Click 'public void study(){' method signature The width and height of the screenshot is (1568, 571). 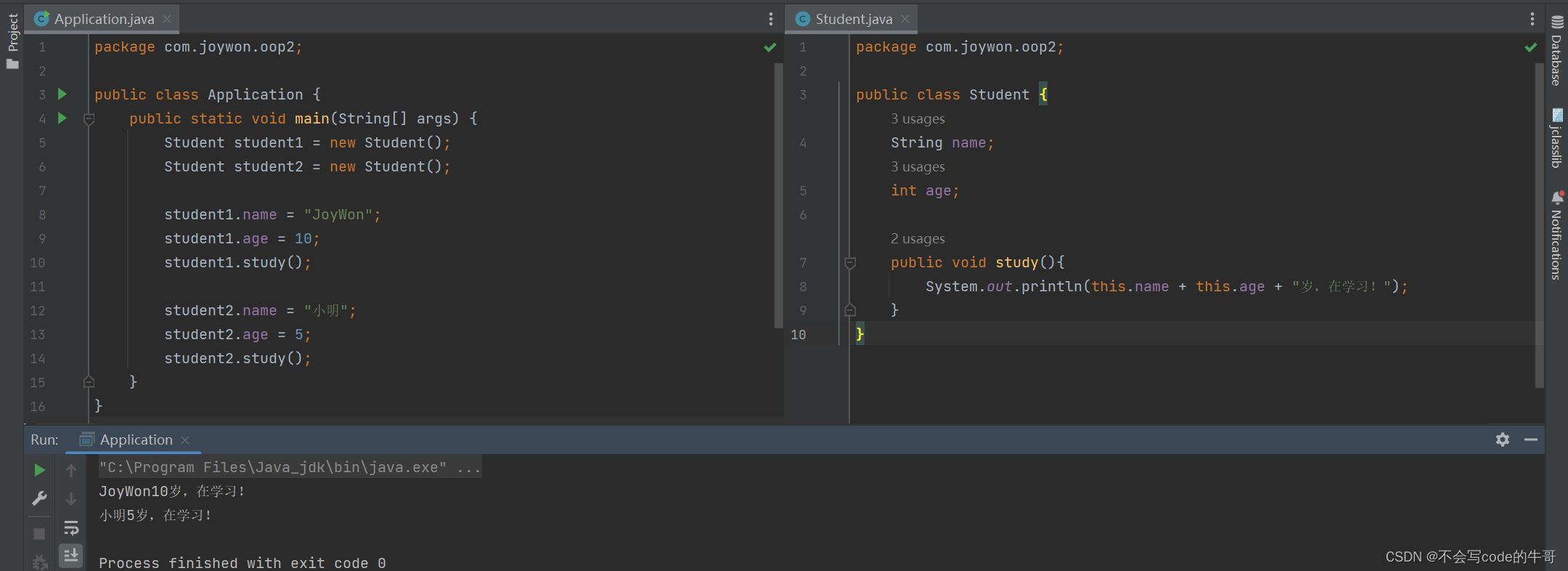point(977,262)
